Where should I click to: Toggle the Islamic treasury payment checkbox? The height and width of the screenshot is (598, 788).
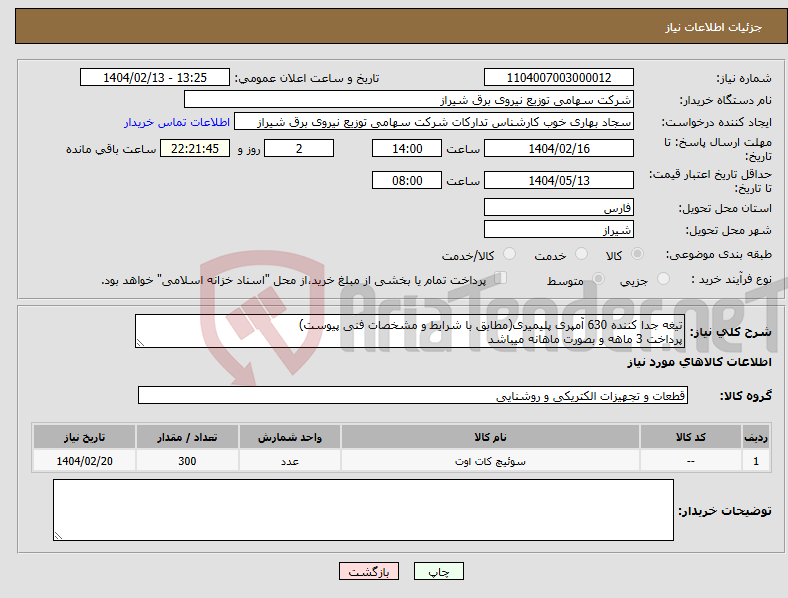(x=501, y=277)
